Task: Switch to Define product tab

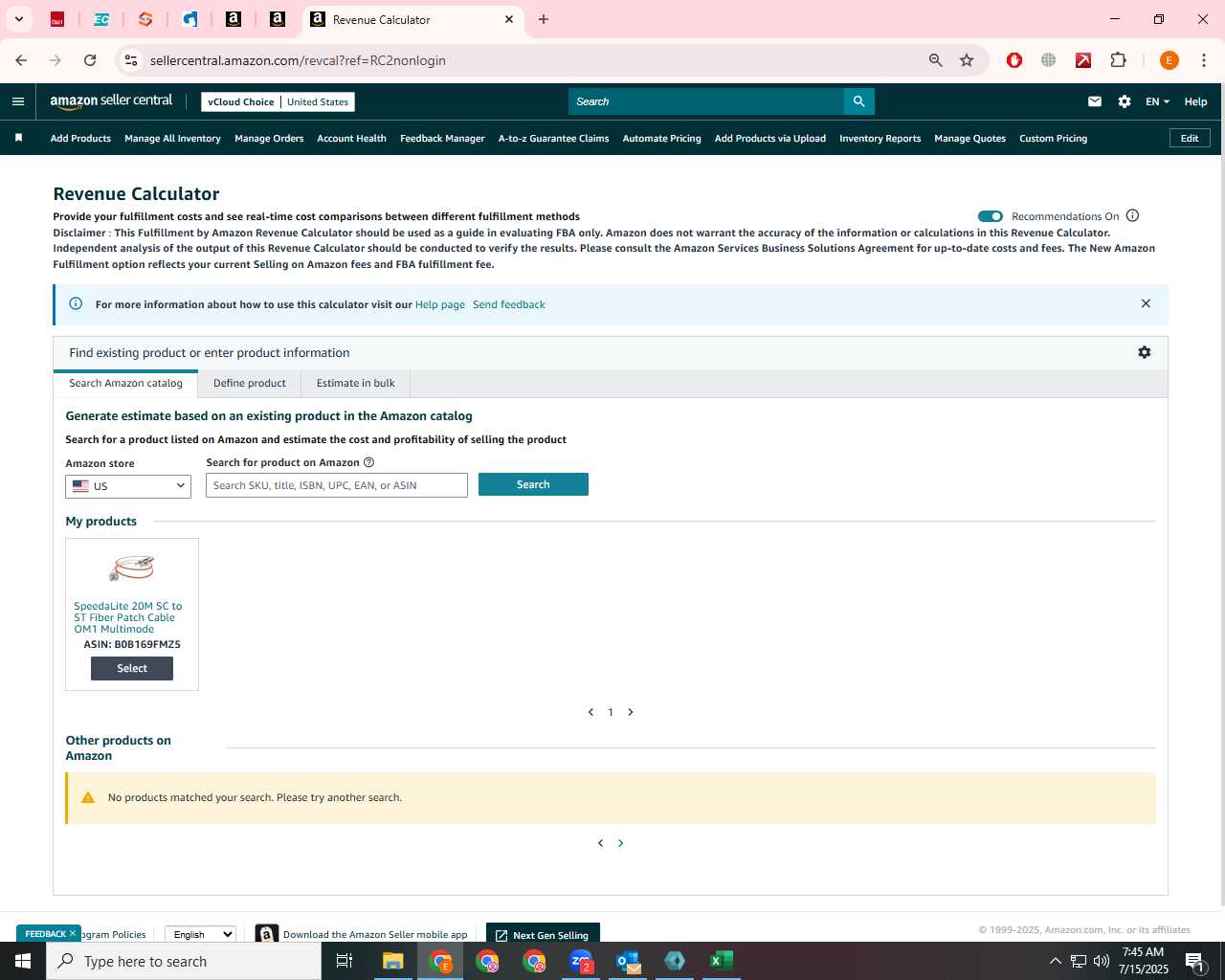Action: click(x=250, y=383)
